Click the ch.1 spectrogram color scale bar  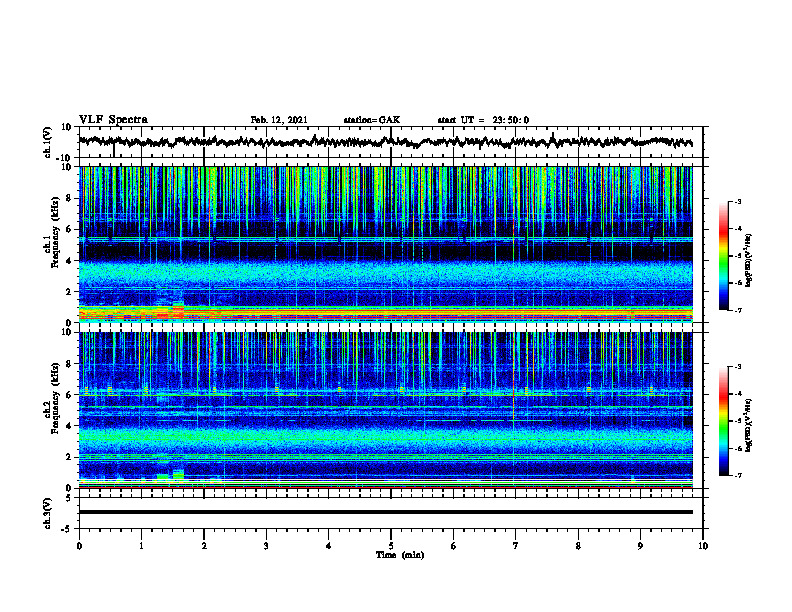pyautogui.click(x=723, y=256)
